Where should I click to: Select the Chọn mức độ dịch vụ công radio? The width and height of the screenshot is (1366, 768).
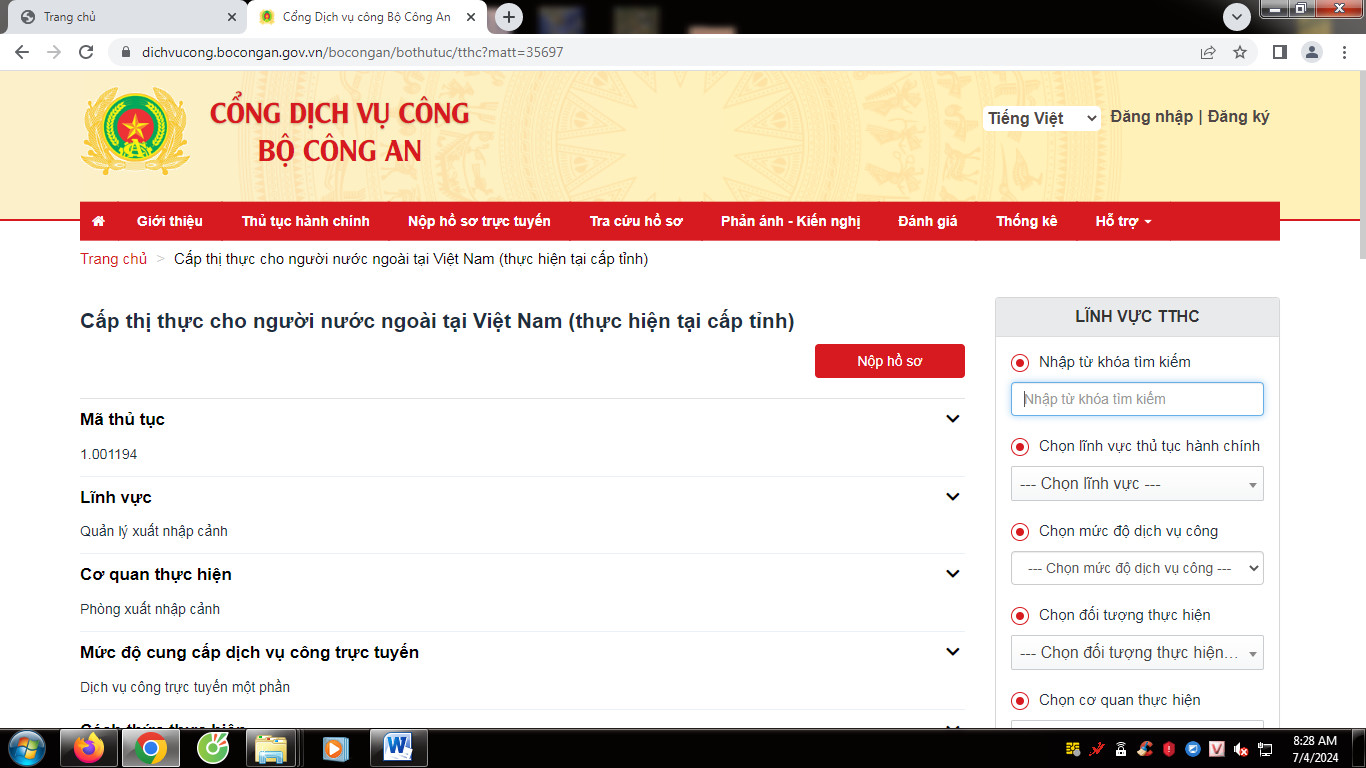1020,532
